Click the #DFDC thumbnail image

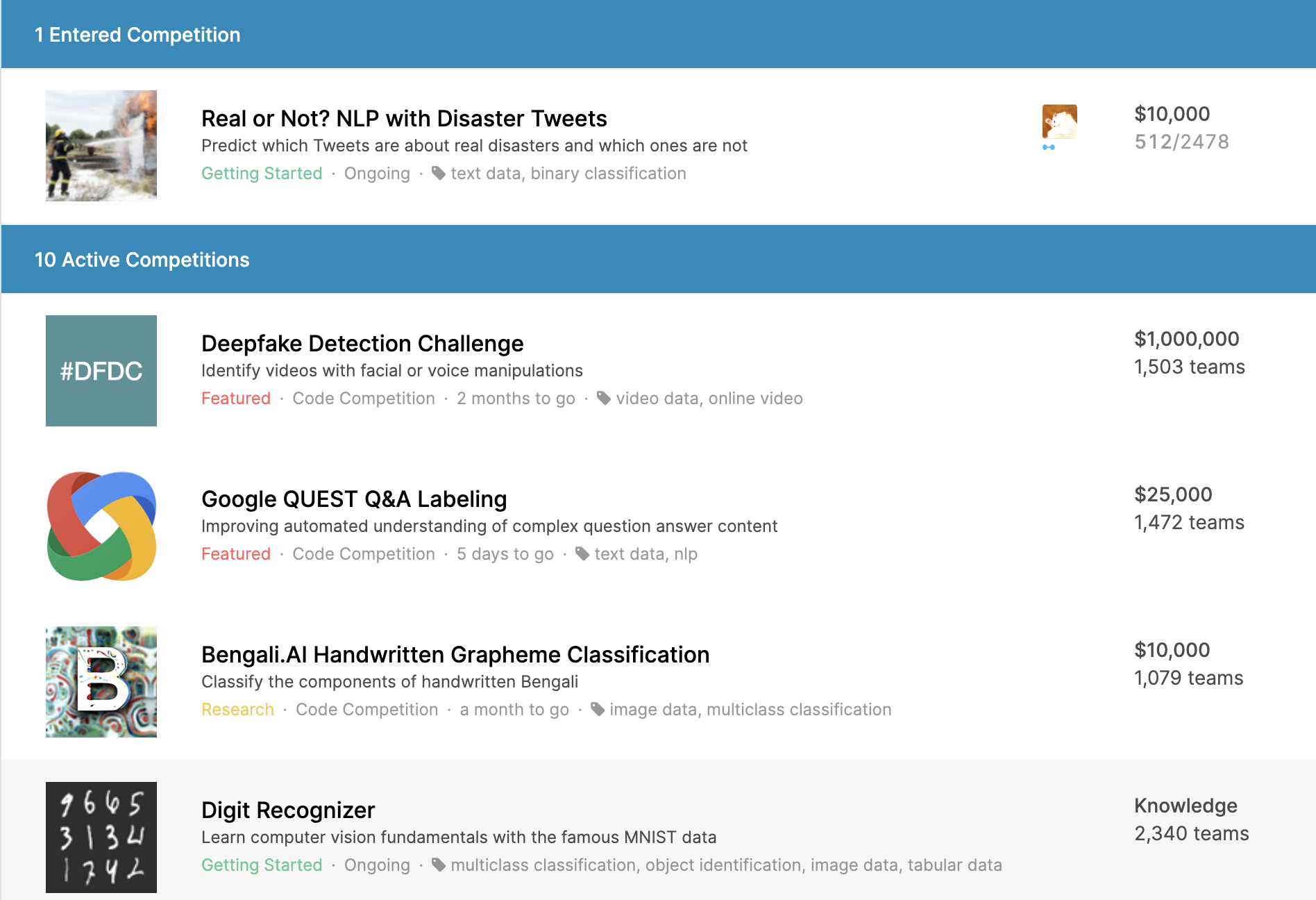[x=101, y=371]
